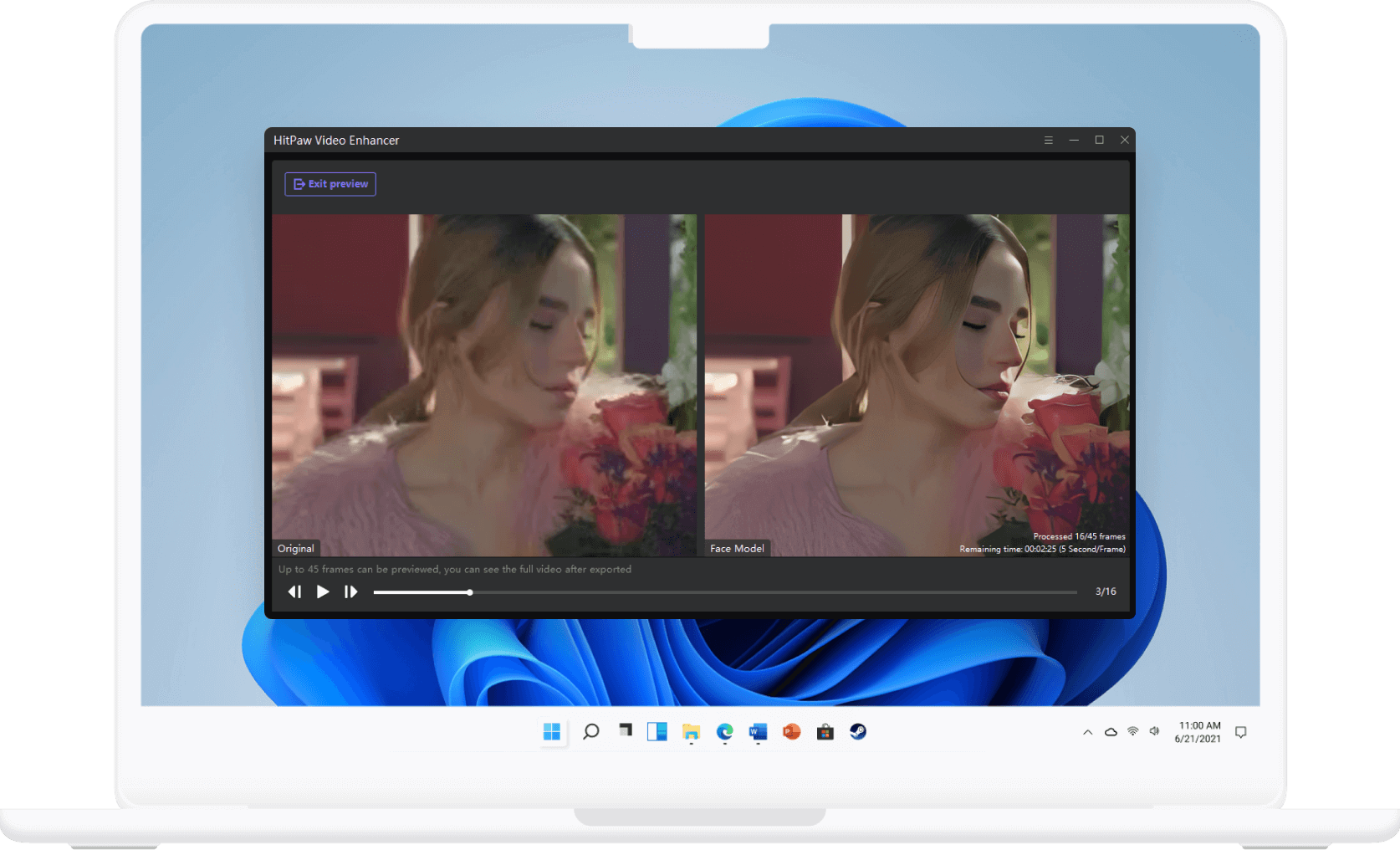Open the notification center icon
Screen dimensions: 1400x850
pos(1241,732)
